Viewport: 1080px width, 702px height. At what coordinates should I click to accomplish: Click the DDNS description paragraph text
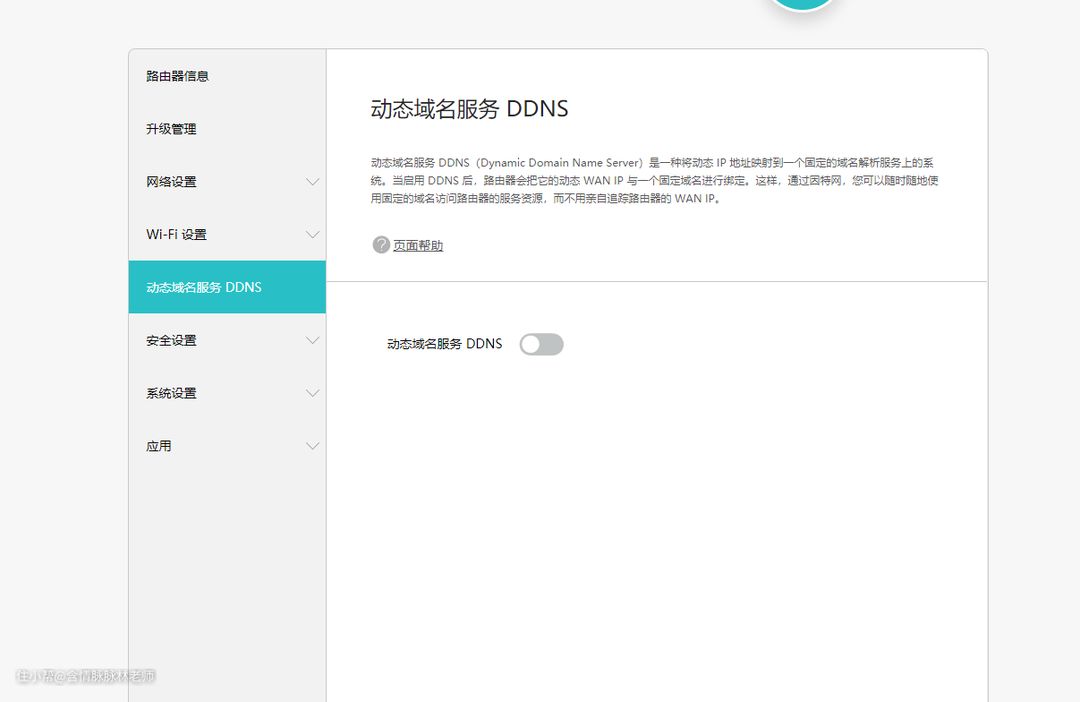tap(654, 180)
